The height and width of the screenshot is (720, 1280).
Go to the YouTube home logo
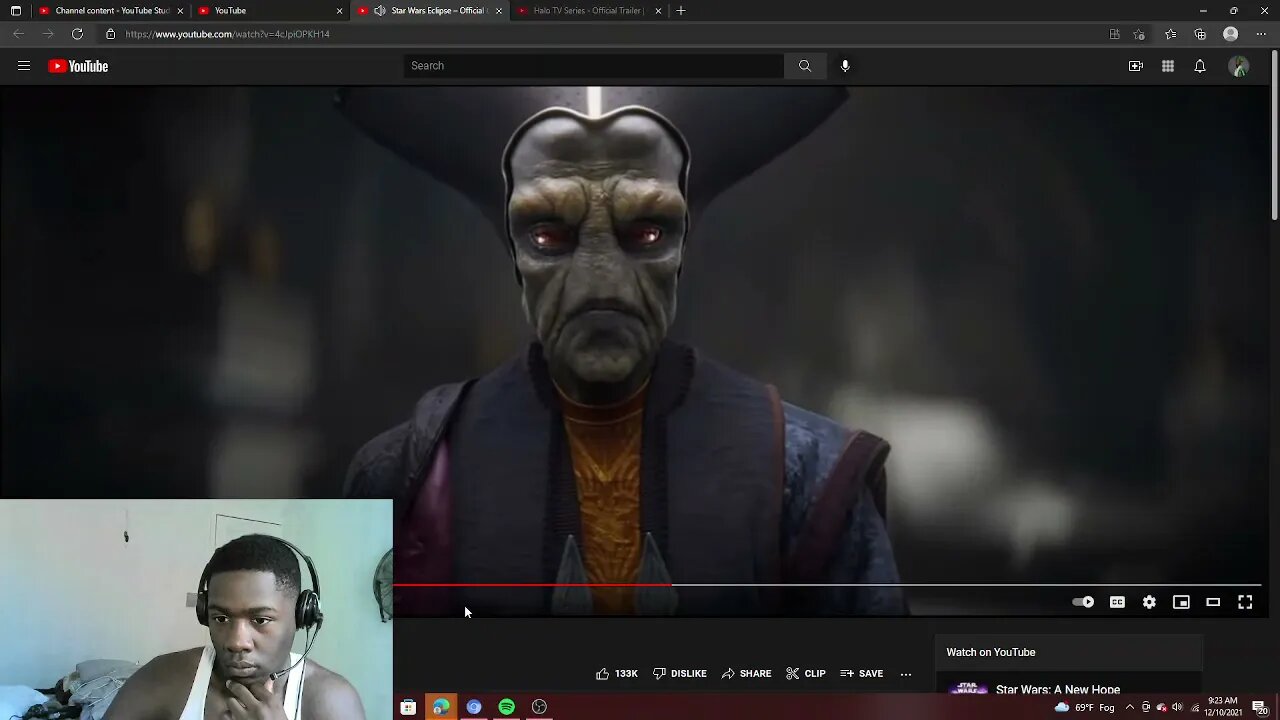click(x=78, y=66)
